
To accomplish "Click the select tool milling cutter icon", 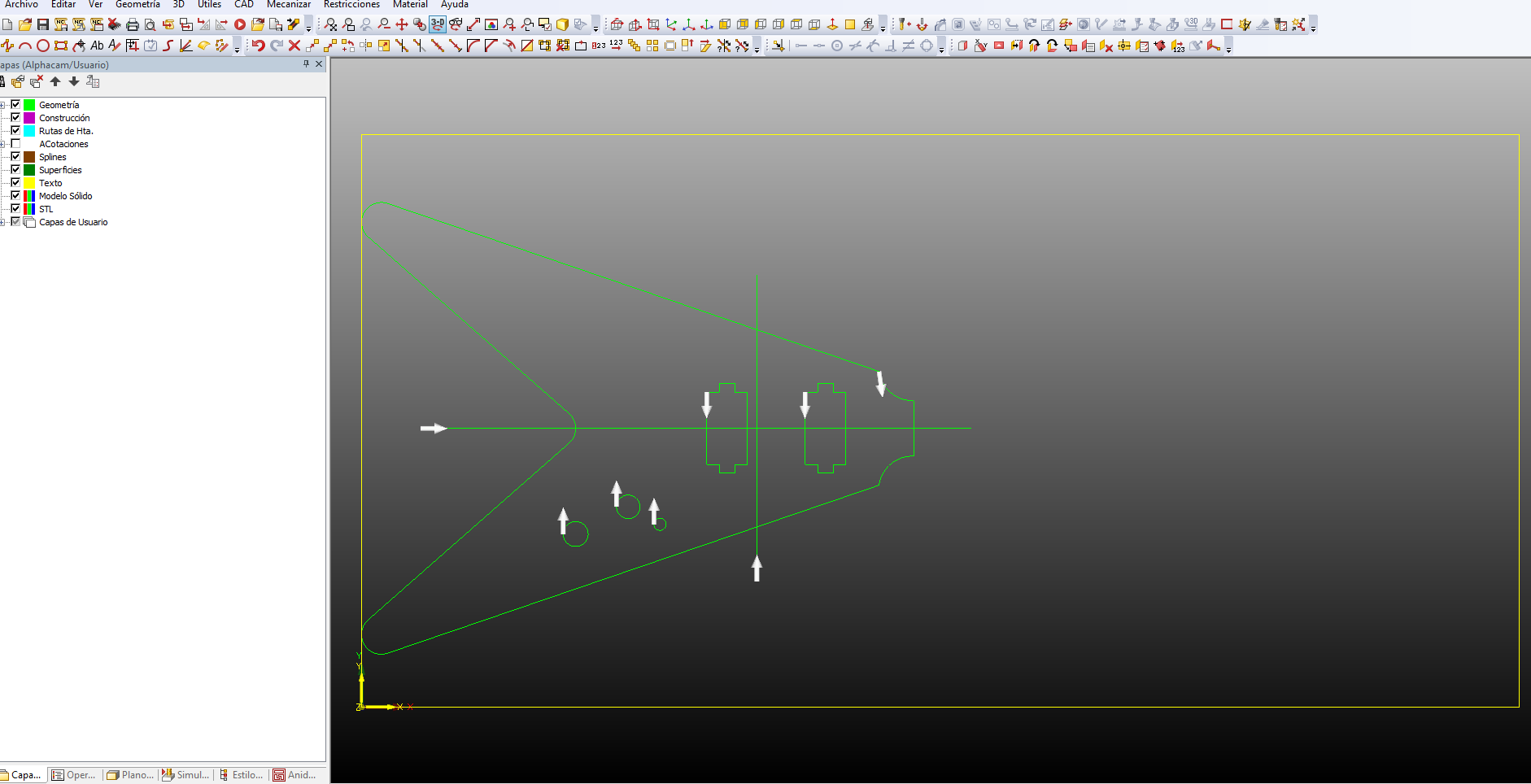I will click(x=905, y=24).
